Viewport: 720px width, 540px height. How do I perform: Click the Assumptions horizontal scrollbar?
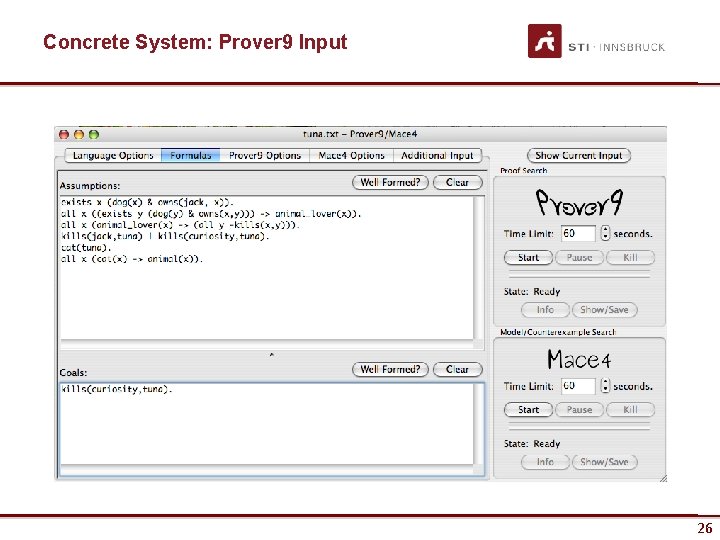click(266, 344)
